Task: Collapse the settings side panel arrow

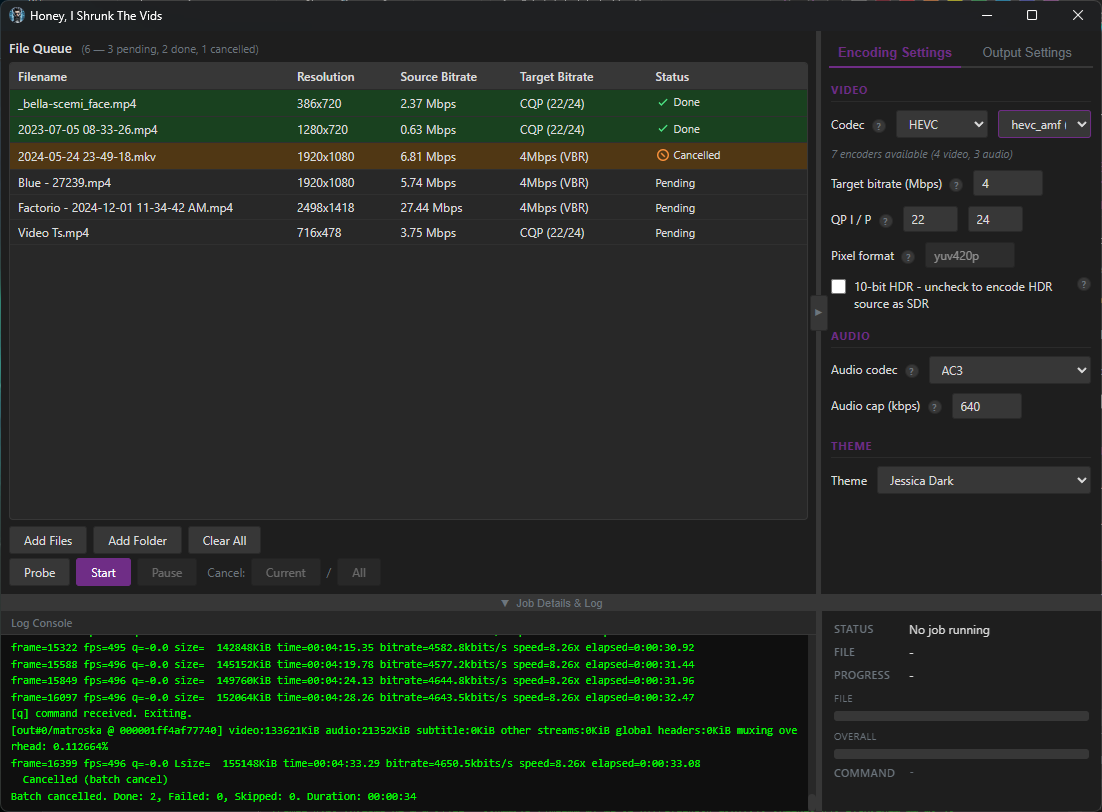Action: tap(818, 312)
